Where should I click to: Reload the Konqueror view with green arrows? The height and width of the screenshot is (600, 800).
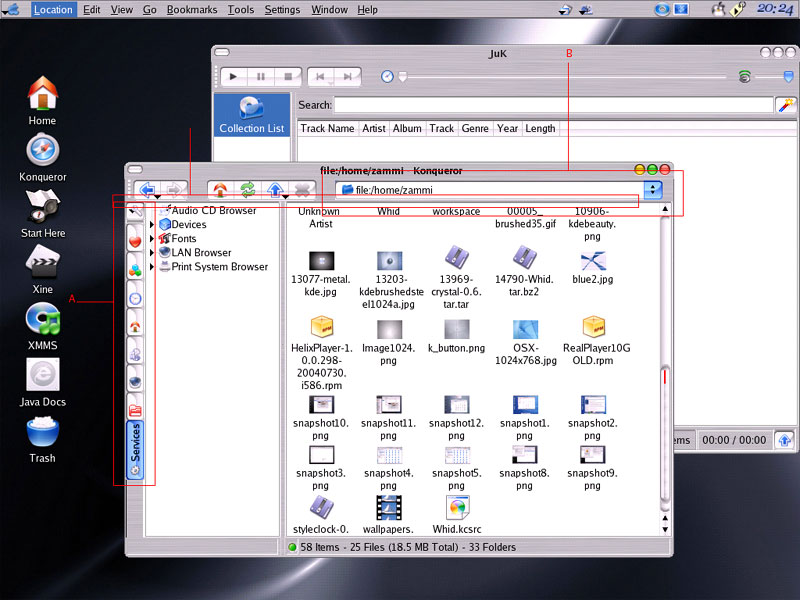(248, 190)
